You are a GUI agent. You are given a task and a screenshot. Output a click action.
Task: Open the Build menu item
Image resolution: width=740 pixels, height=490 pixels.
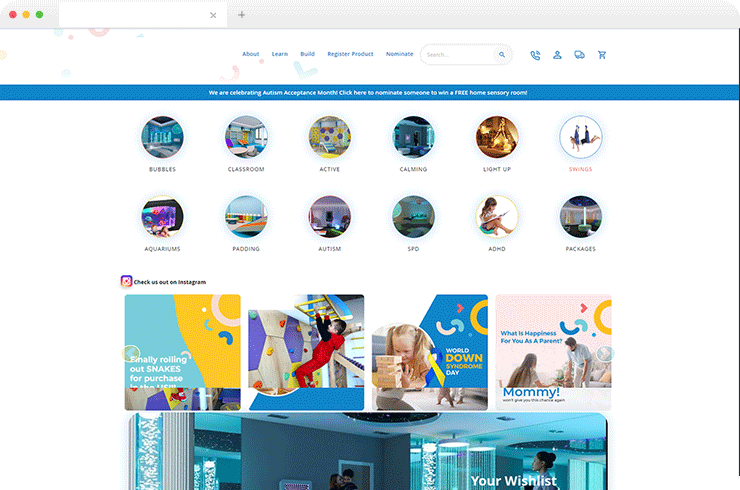coord(307,54)
